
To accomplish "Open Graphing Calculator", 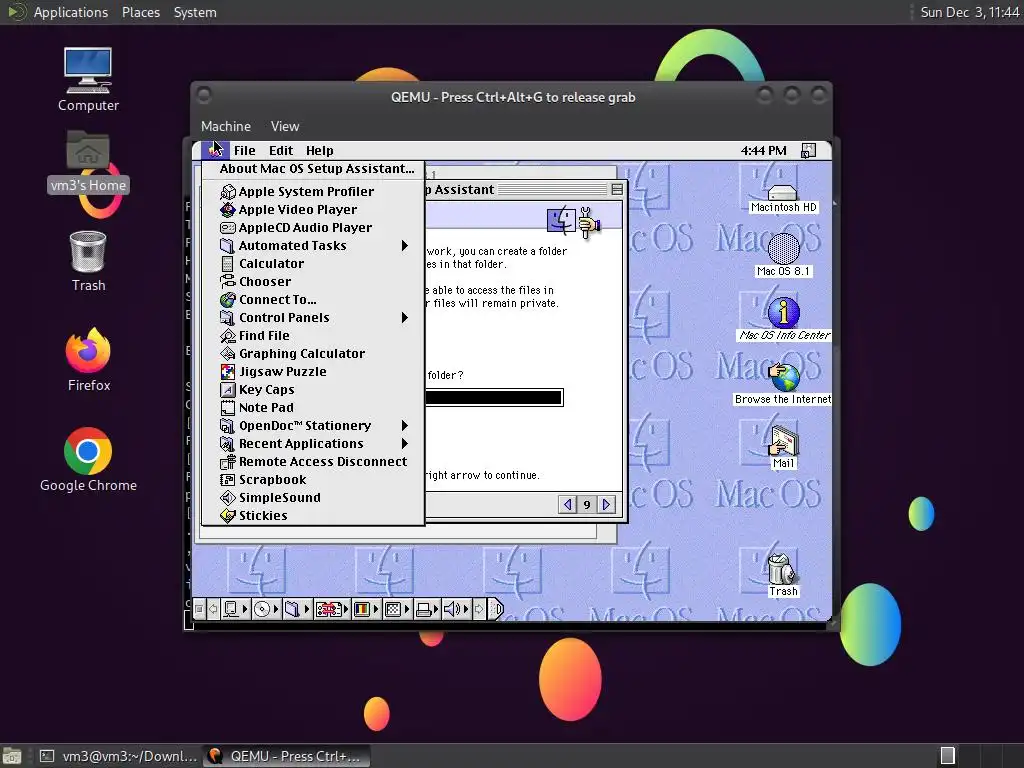I will pos(313,353).
